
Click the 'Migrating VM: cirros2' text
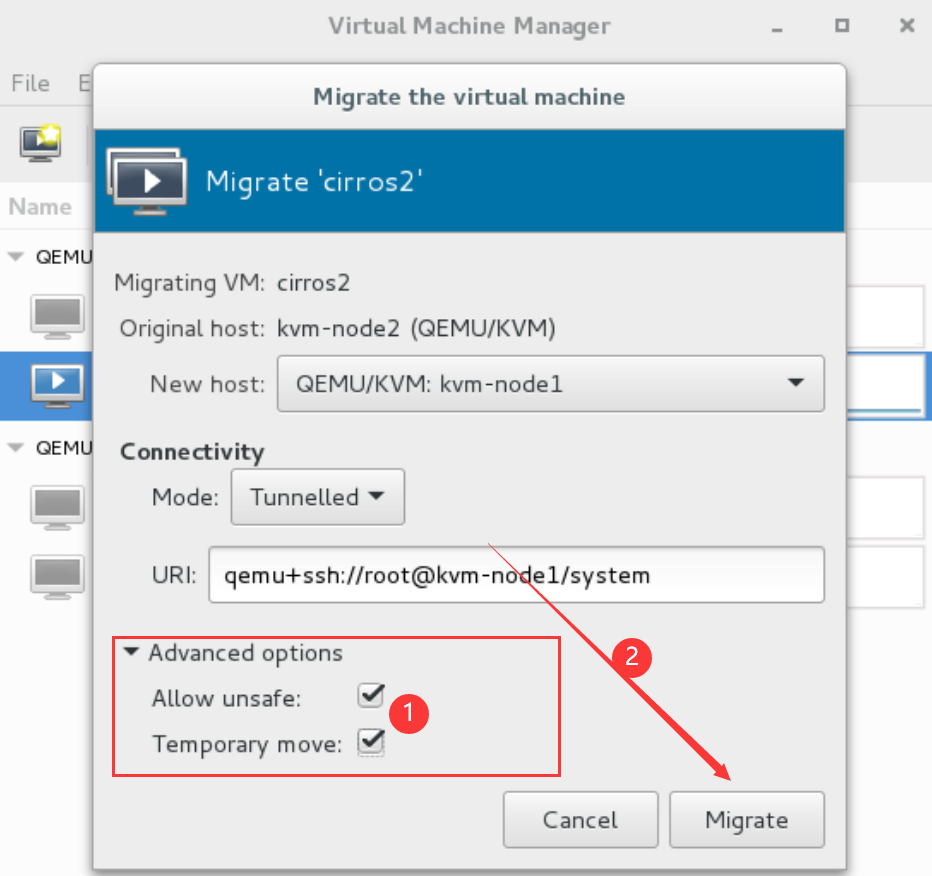(x=232, y=283)
